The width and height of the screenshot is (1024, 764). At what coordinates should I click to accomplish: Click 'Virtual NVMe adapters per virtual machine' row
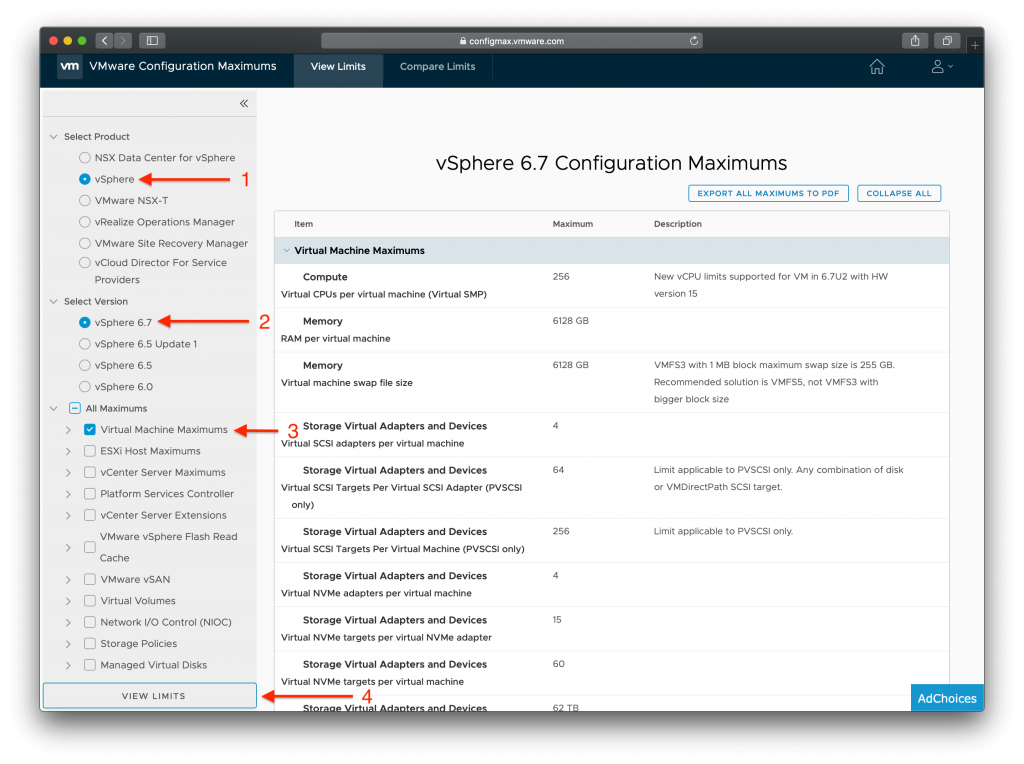(611, 584)
